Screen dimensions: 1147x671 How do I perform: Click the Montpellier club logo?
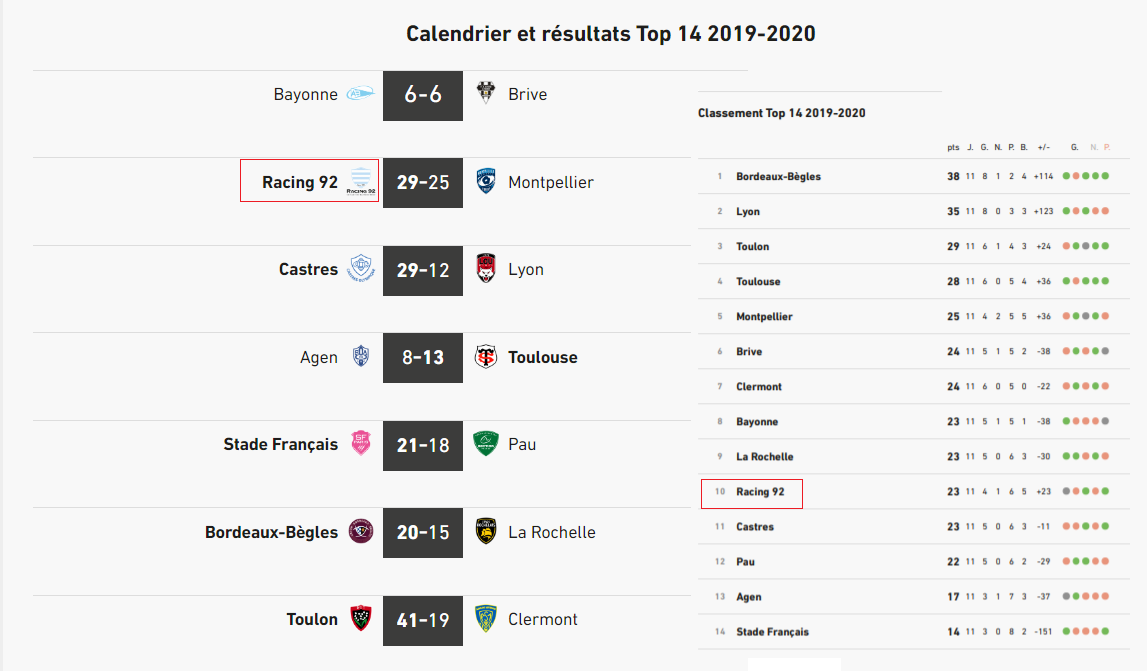[486, 182]
